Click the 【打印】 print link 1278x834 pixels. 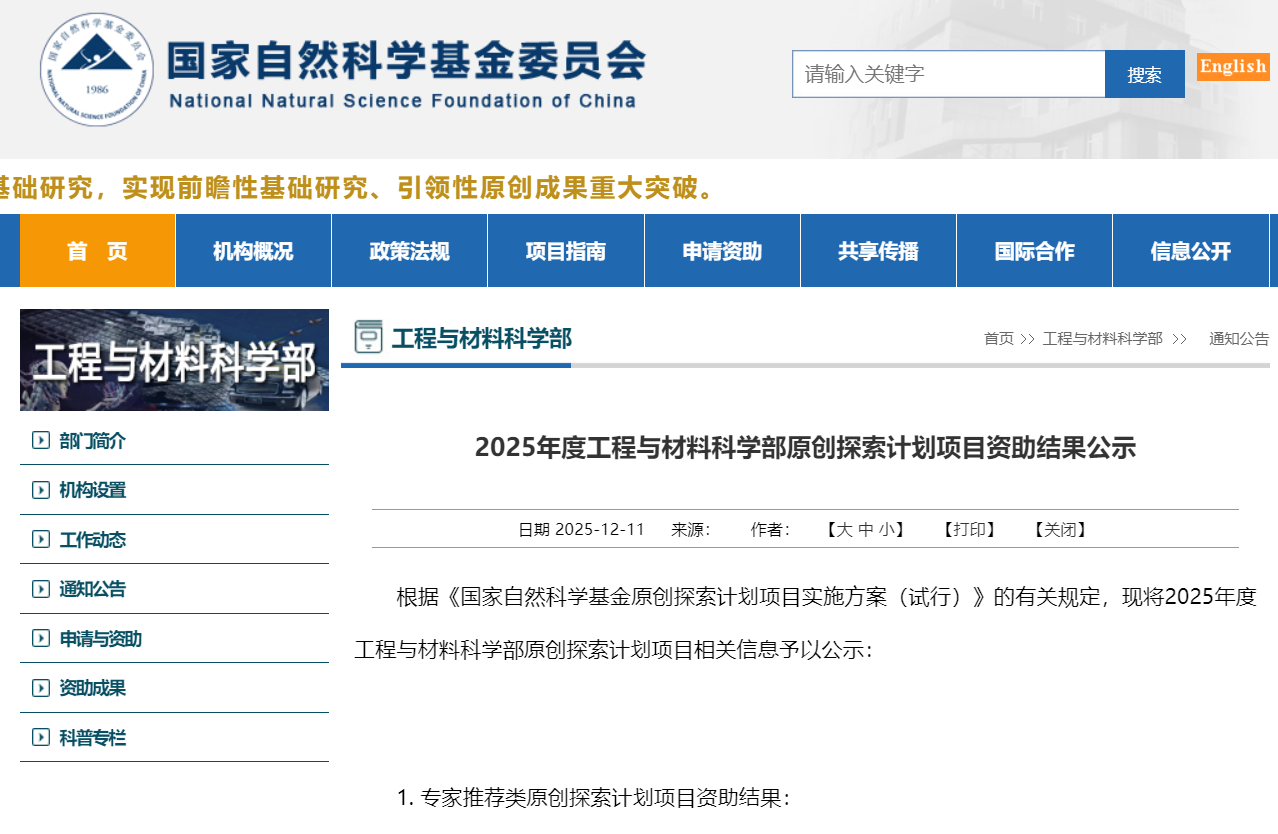click(970, 529)
